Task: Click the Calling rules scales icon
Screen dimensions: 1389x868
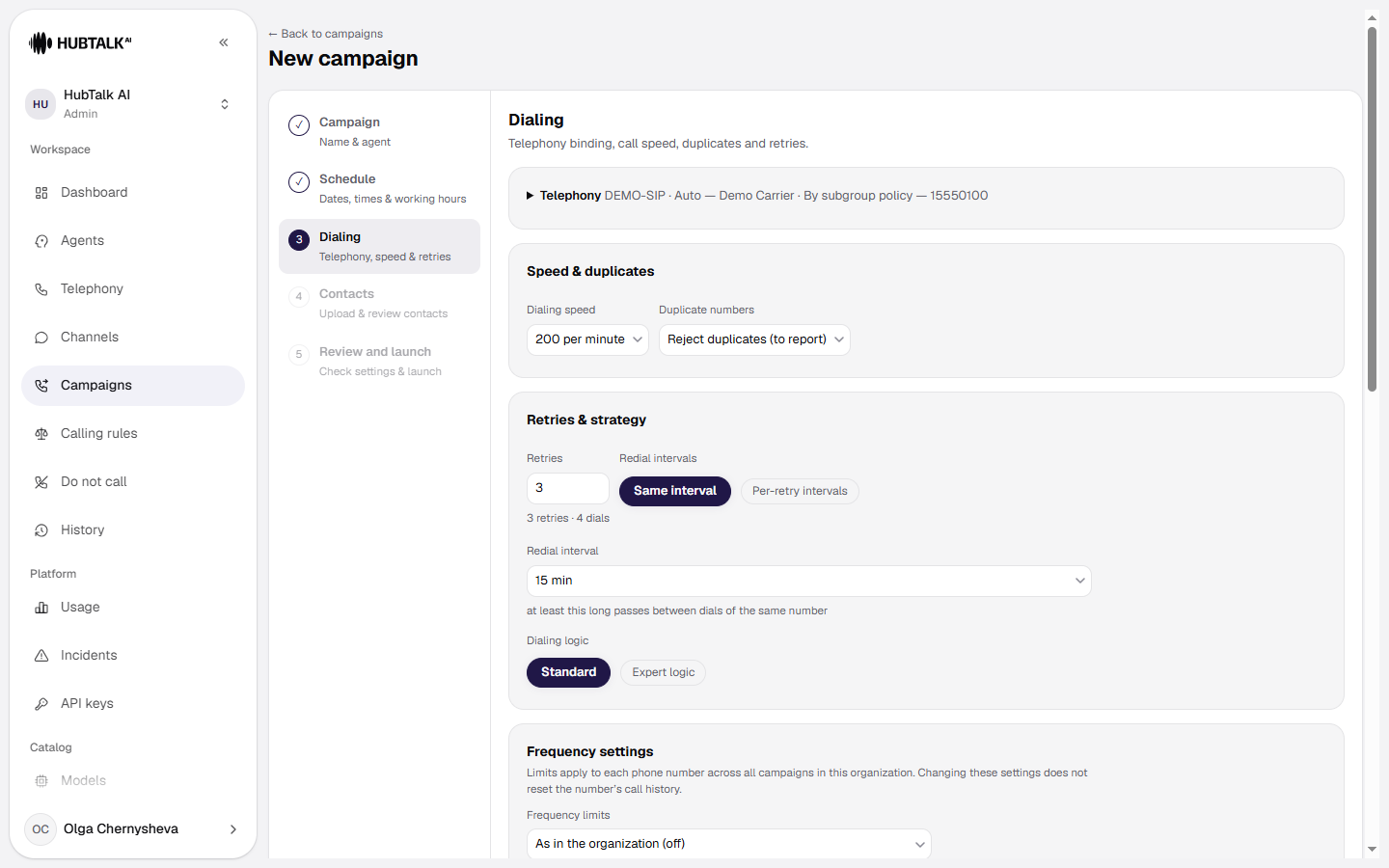Action: pos(41,434)
